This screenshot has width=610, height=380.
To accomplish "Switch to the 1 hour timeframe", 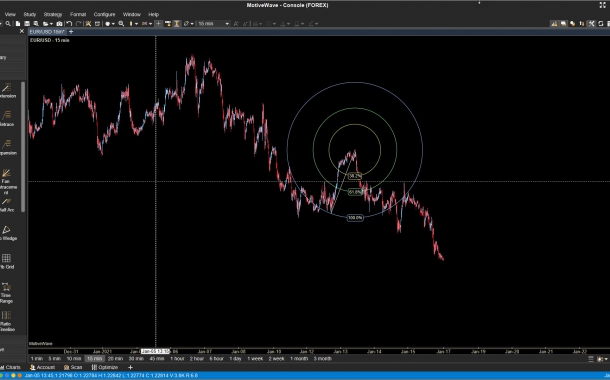I will [177, 359].
